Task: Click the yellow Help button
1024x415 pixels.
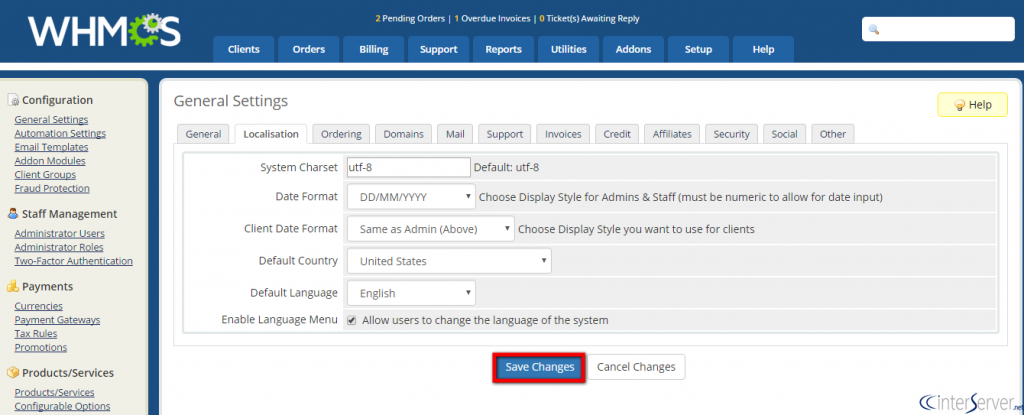Action: click(x=972, y=105)
